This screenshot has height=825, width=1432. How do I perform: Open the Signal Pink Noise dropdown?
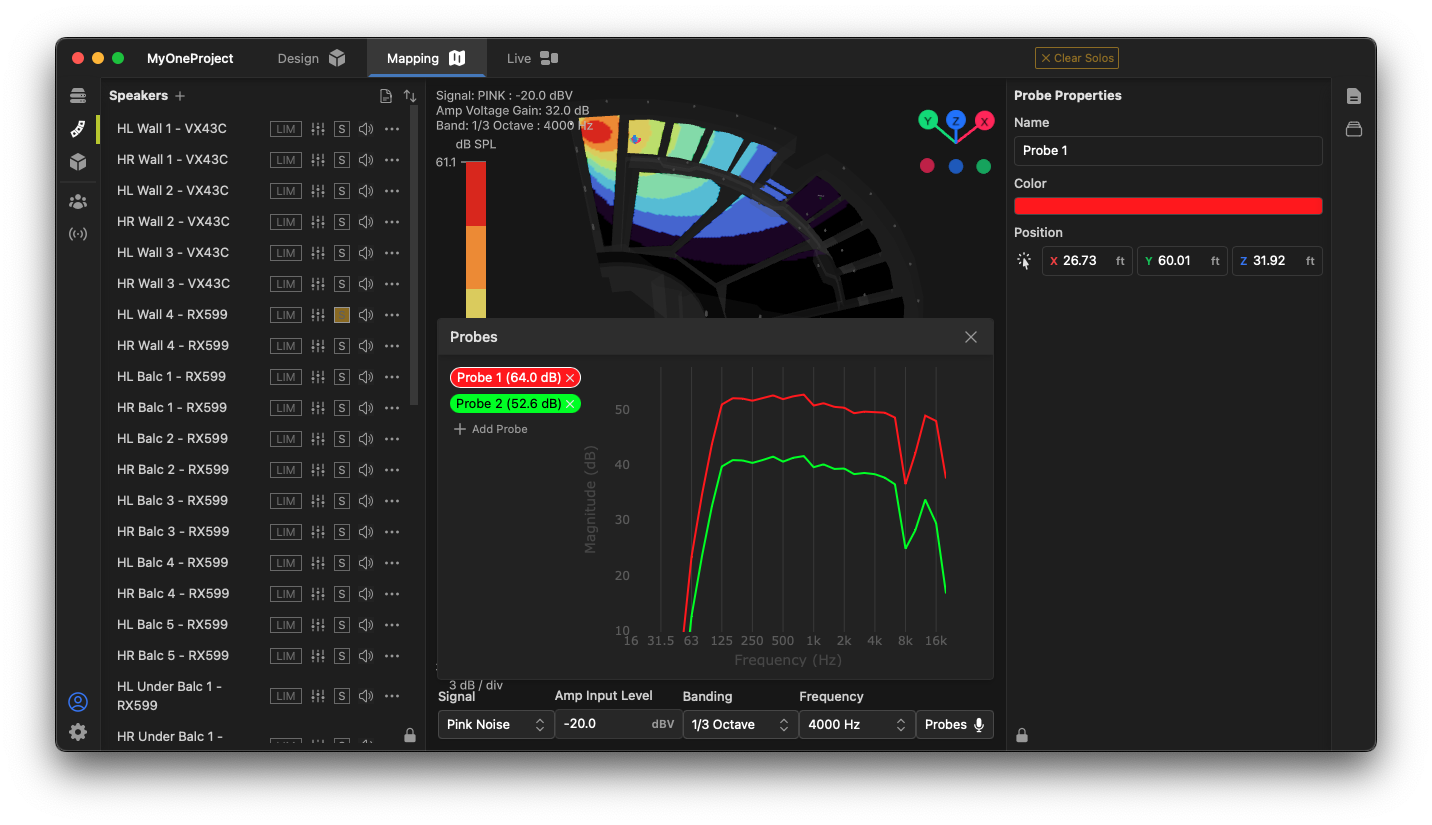pyautogui.click(x=496, y=725)
